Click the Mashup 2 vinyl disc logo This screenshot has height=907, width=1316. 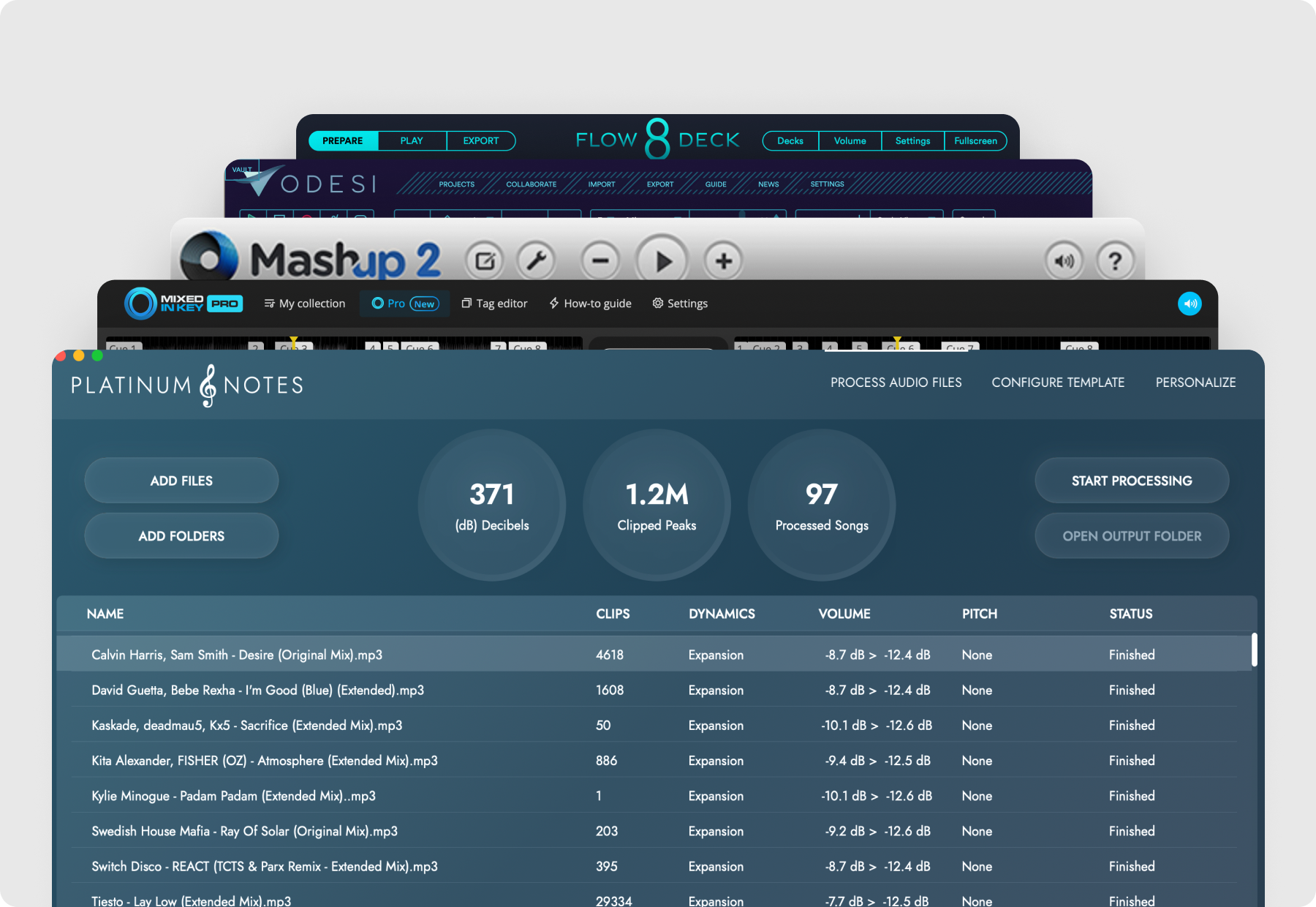tap(209, 256)
